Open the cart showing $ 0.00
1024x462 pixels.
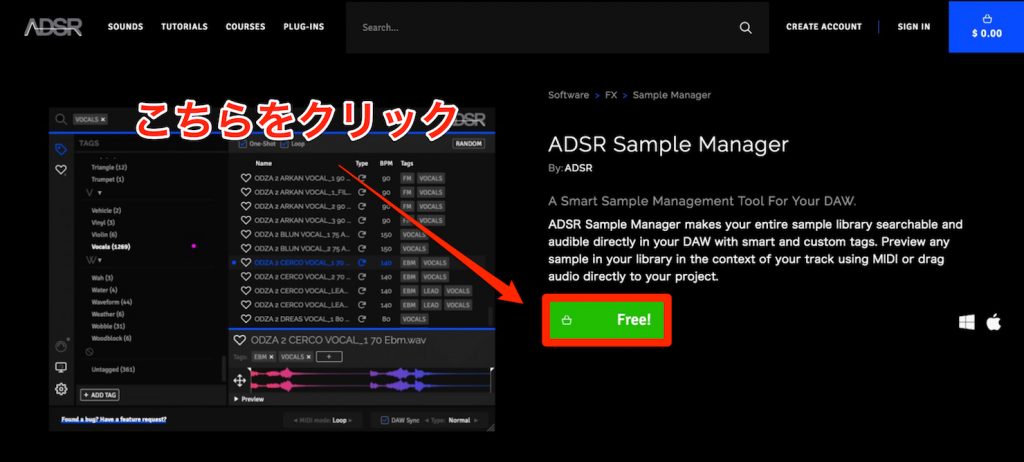tap(986, 26)
